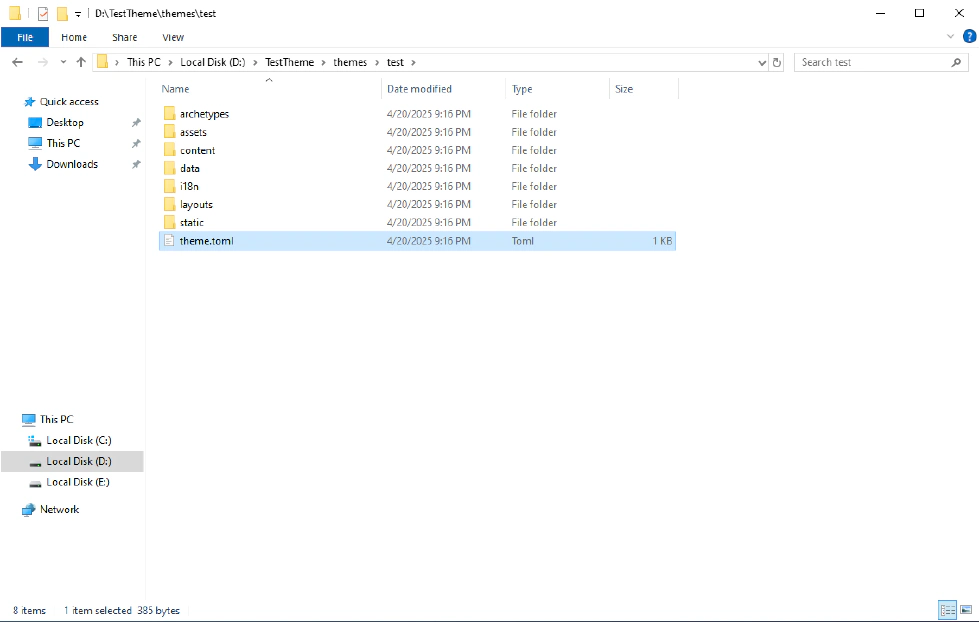Select Local Disk (C:) in navigation pane
The image size is (980, 622).
point(78,440)
